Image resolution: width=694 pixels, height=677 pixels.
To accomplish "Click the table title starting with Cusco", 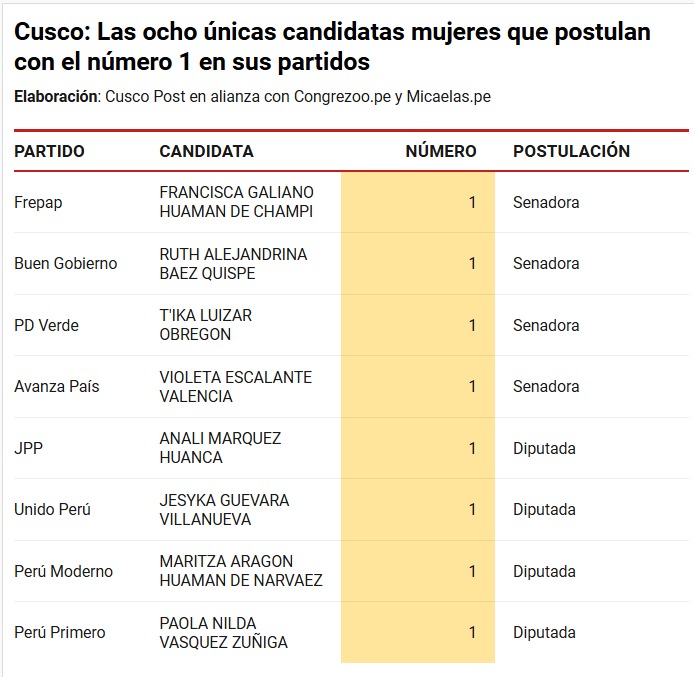I will click(332, 47).
